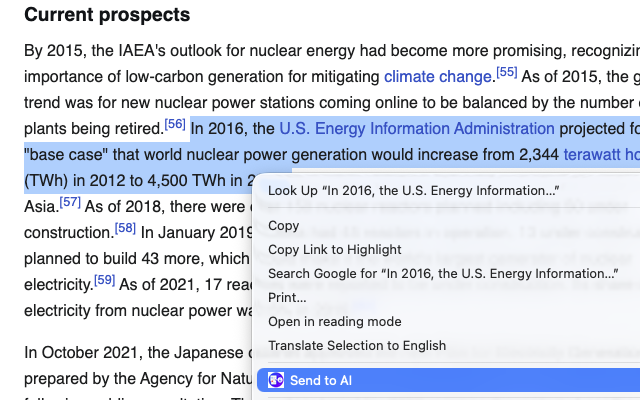Click the Current prospects heading

107,15
